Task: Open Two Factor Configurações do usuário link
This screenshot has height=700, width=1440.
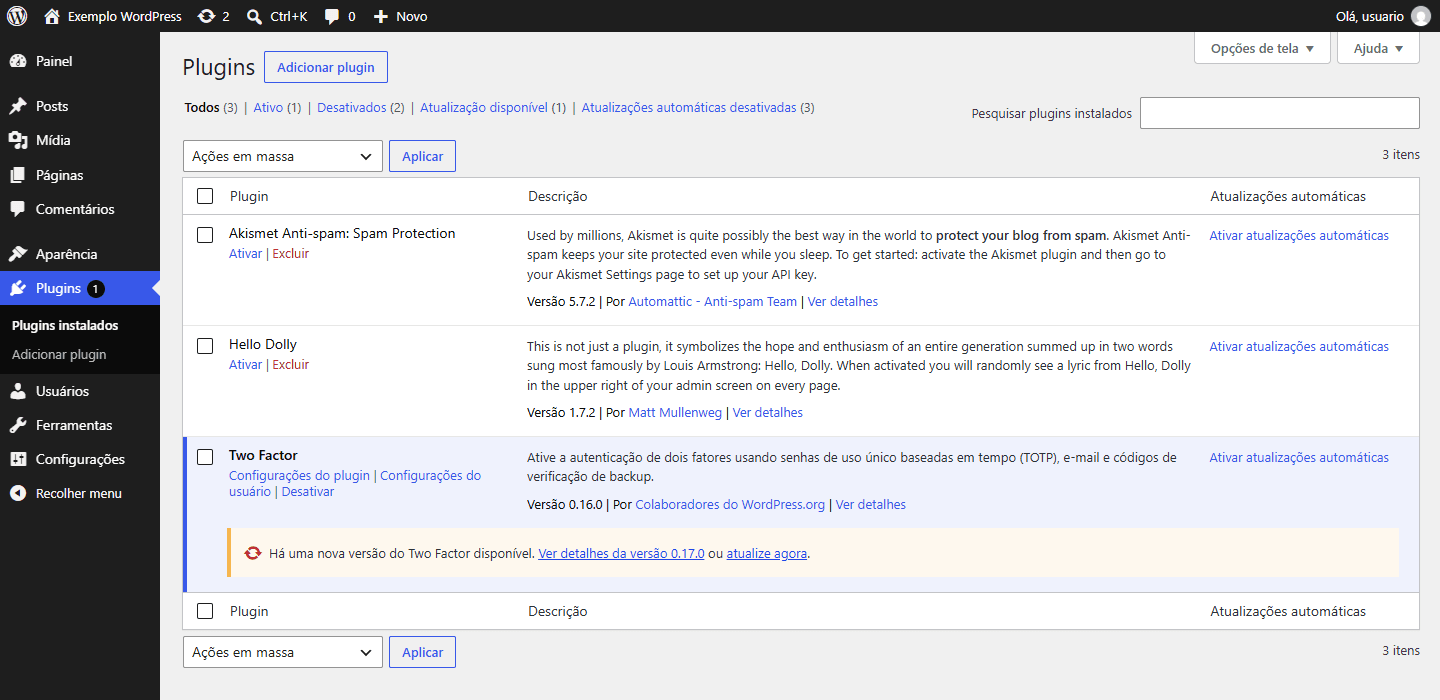Action: point(355,483)
